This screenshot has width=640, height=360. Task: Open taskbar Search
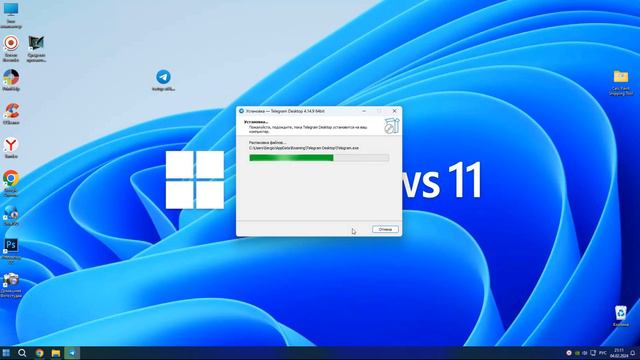[x=22, y=353]
